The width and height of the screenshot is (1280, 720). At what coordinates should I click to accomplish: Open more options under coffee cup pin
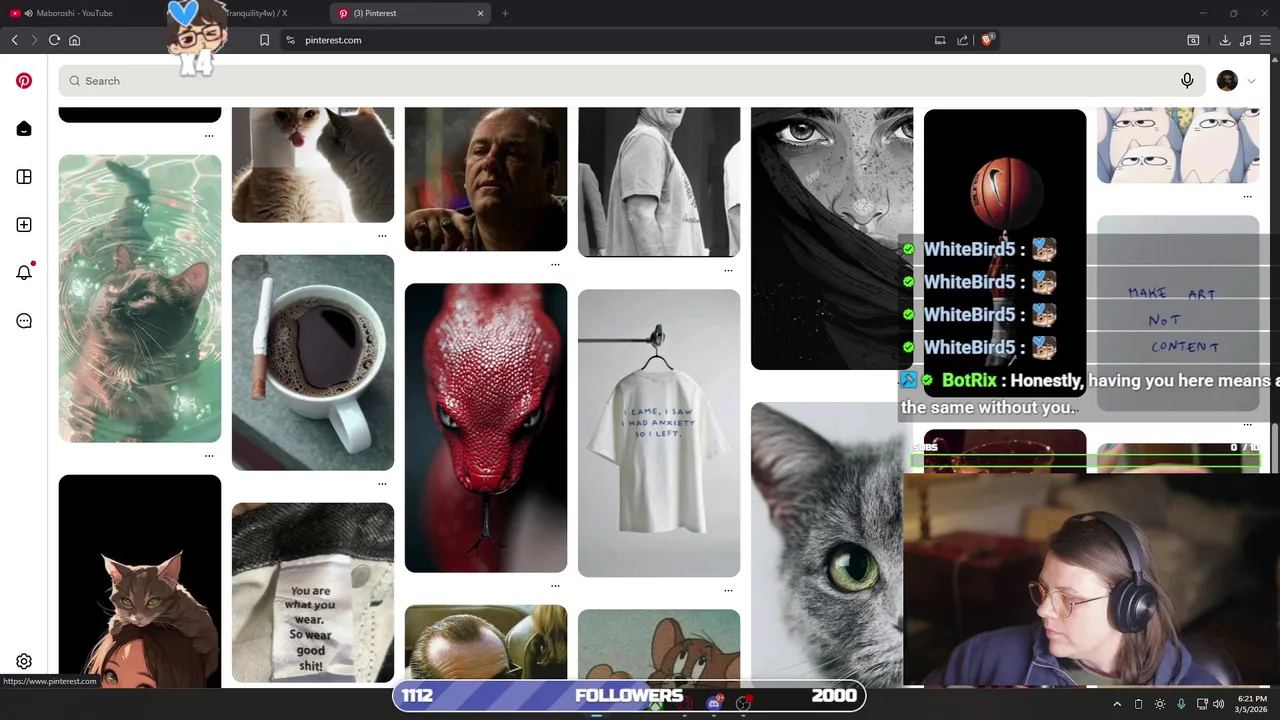(x=382, y=484)
